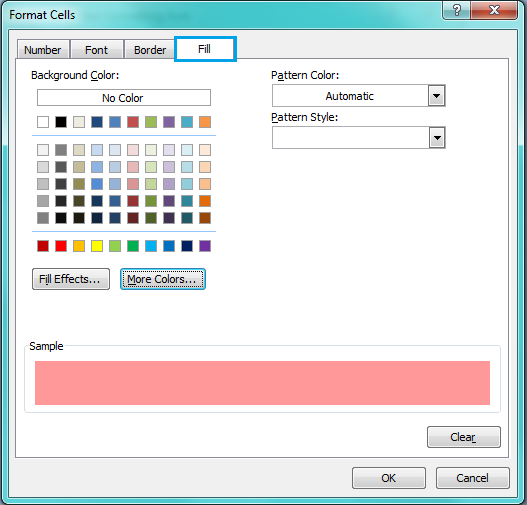Select the dark red standard color swatch

pyautogui.click(x=43, y=246)
